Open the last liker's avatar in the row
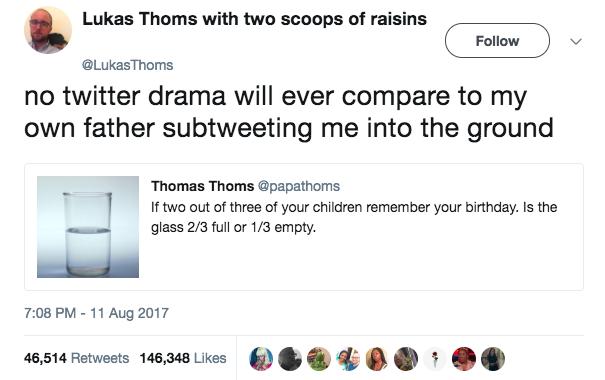Image resolution: width=605 pixels, height=380 pixels. click(x=493, y=359)
